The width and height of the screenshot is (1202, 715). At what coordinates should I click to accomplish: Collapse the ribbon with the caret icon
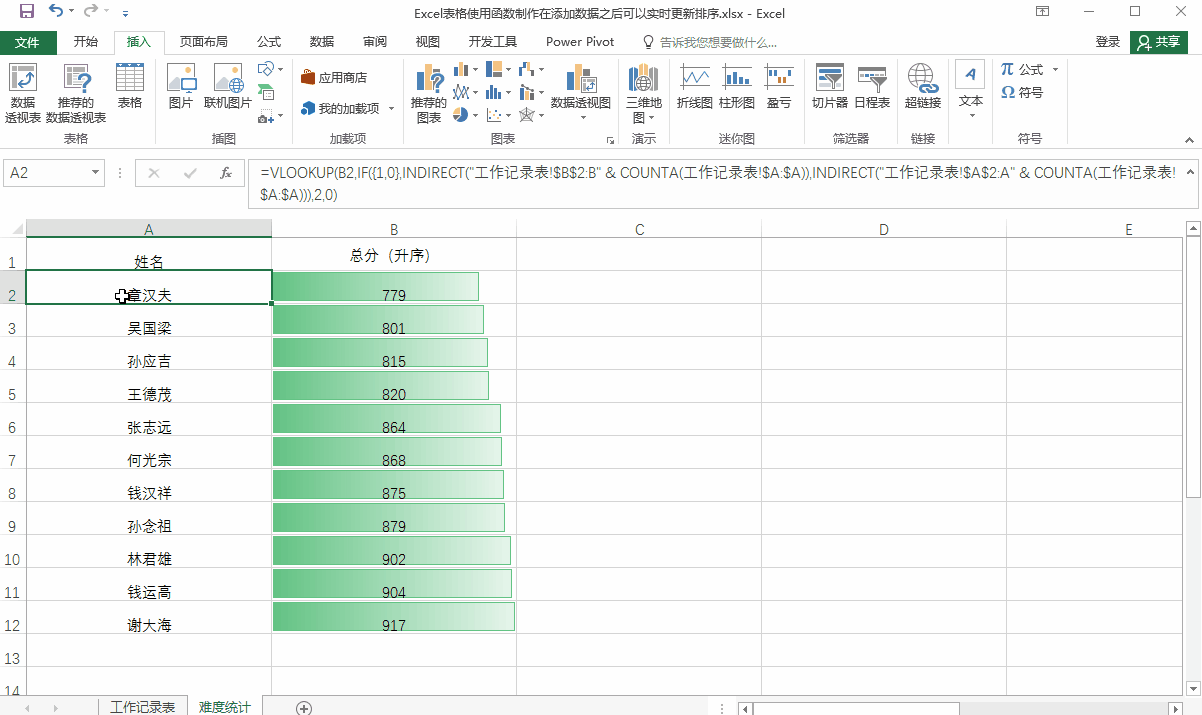tap(1189, 139)
